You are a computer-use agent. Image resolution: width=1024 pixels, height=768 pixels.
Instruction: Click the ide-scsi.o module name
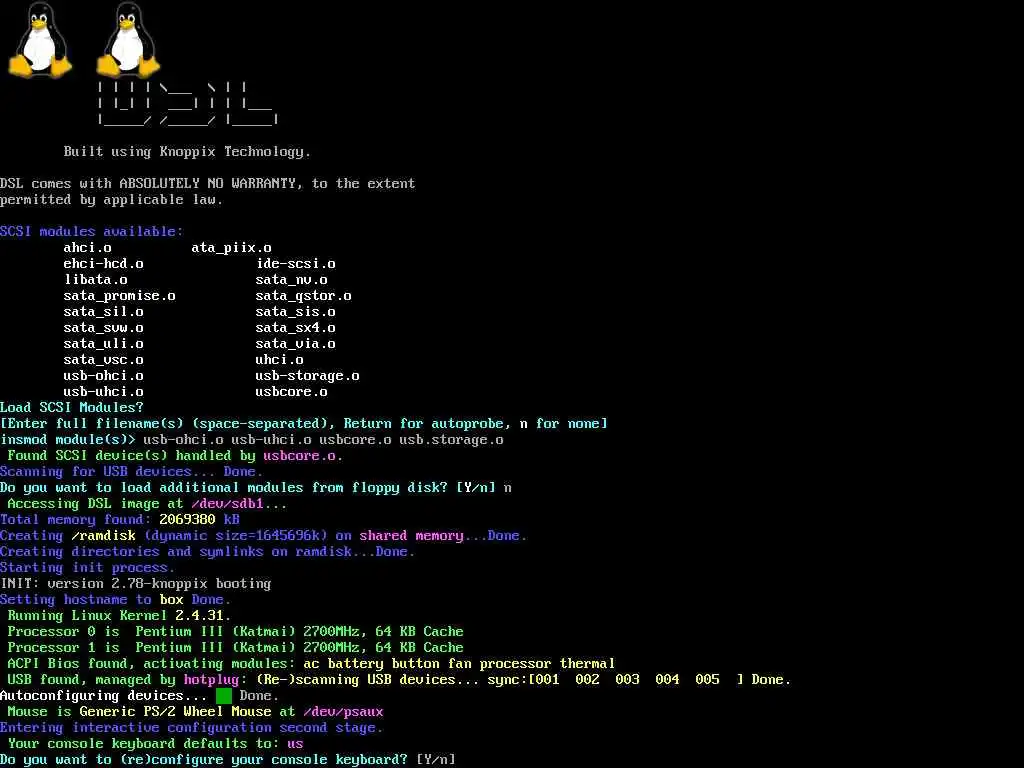tap(295, 264)
